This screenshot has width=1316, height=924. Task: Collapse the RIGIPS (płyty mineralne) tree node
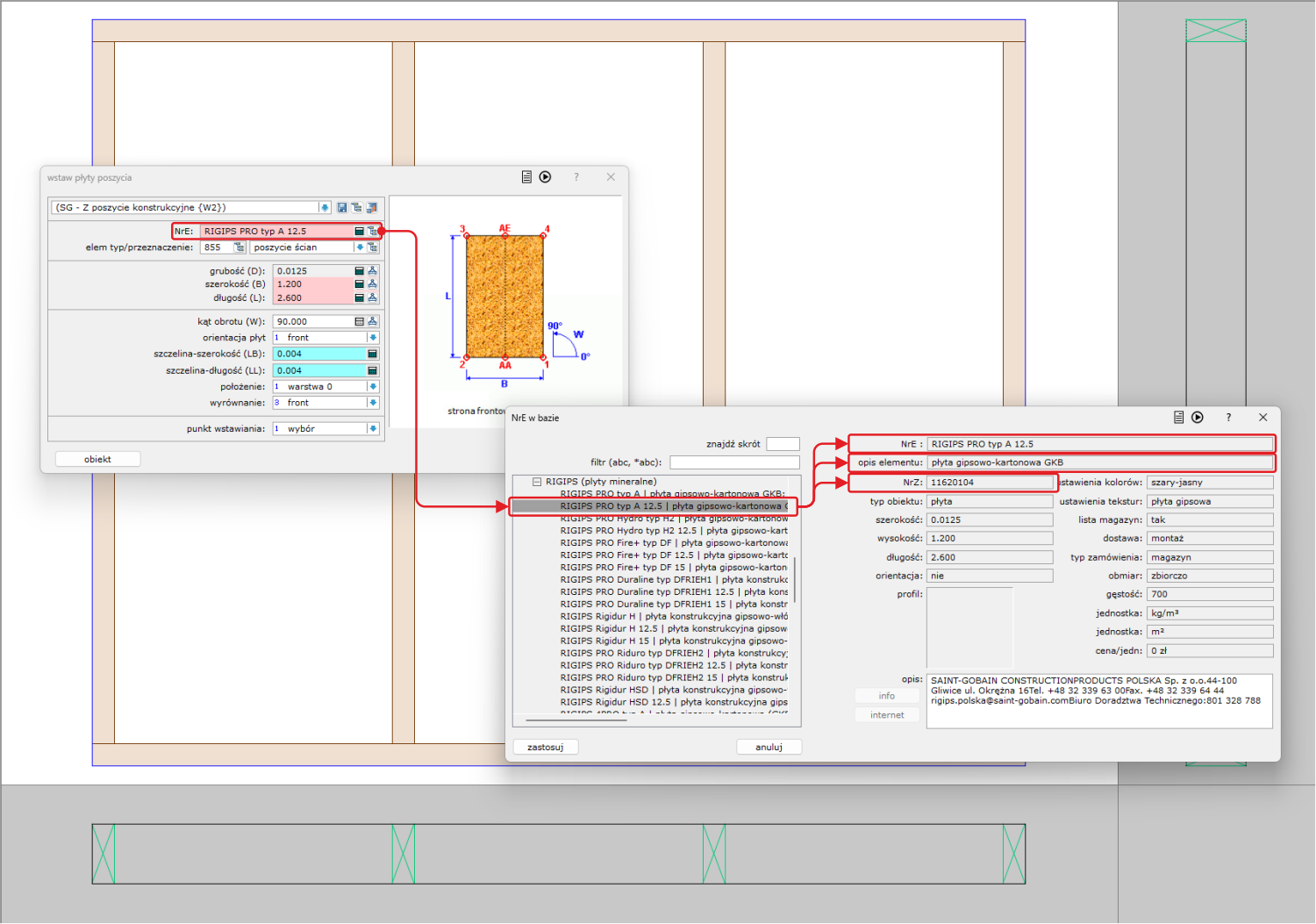pos(537,482)
